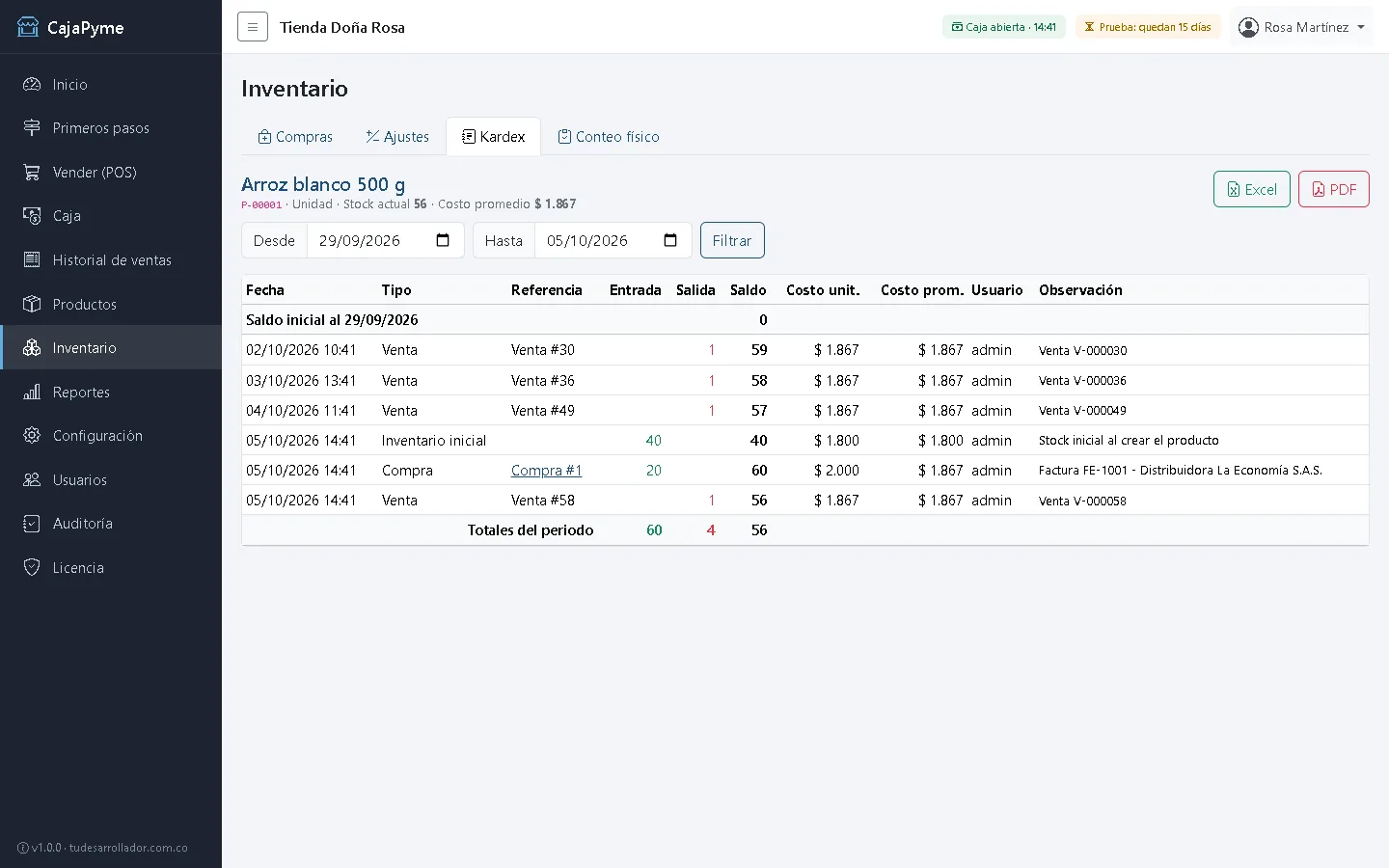
Task: Open Configuración gear icon
Action: click(x=32, y=436)
